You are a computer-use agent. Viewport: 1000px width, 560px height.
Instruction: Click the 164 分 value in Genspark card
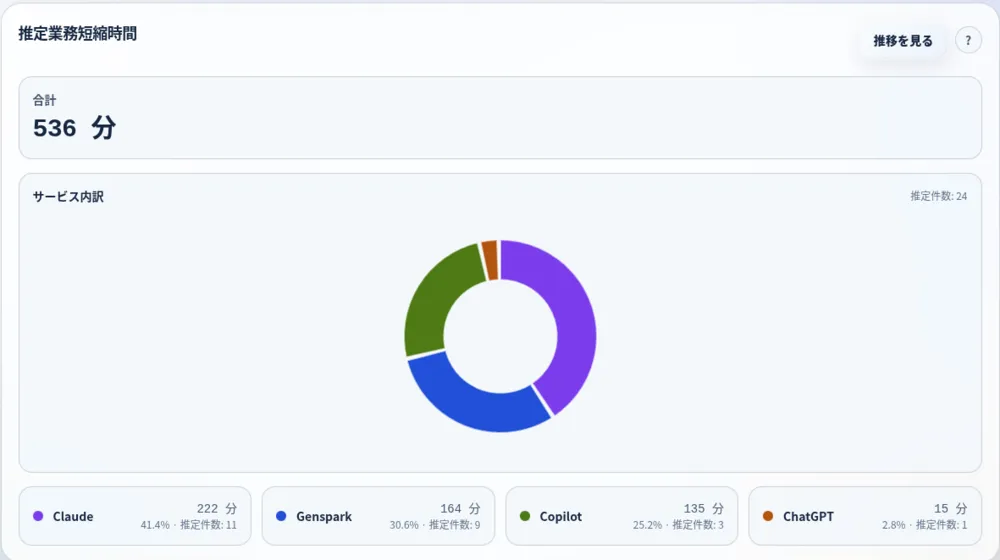[x=460, y=508]
